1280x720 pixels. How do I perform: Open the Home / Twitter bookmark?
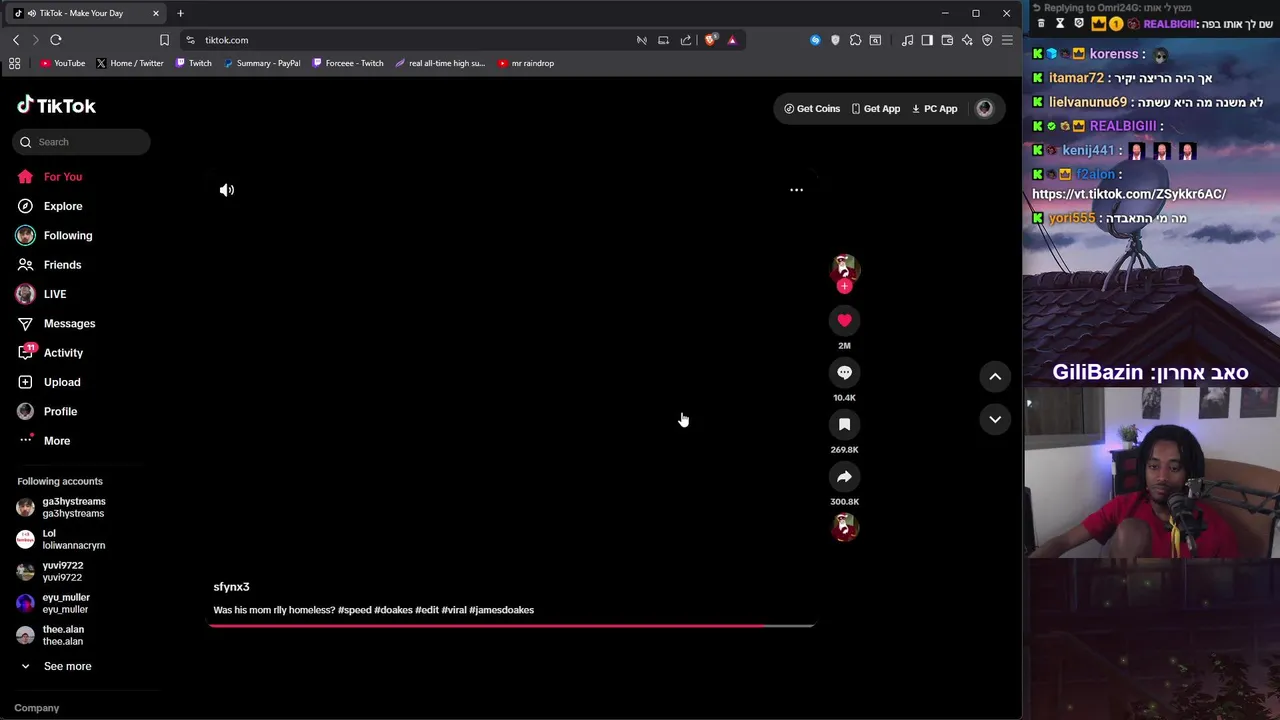click(130, 63)
